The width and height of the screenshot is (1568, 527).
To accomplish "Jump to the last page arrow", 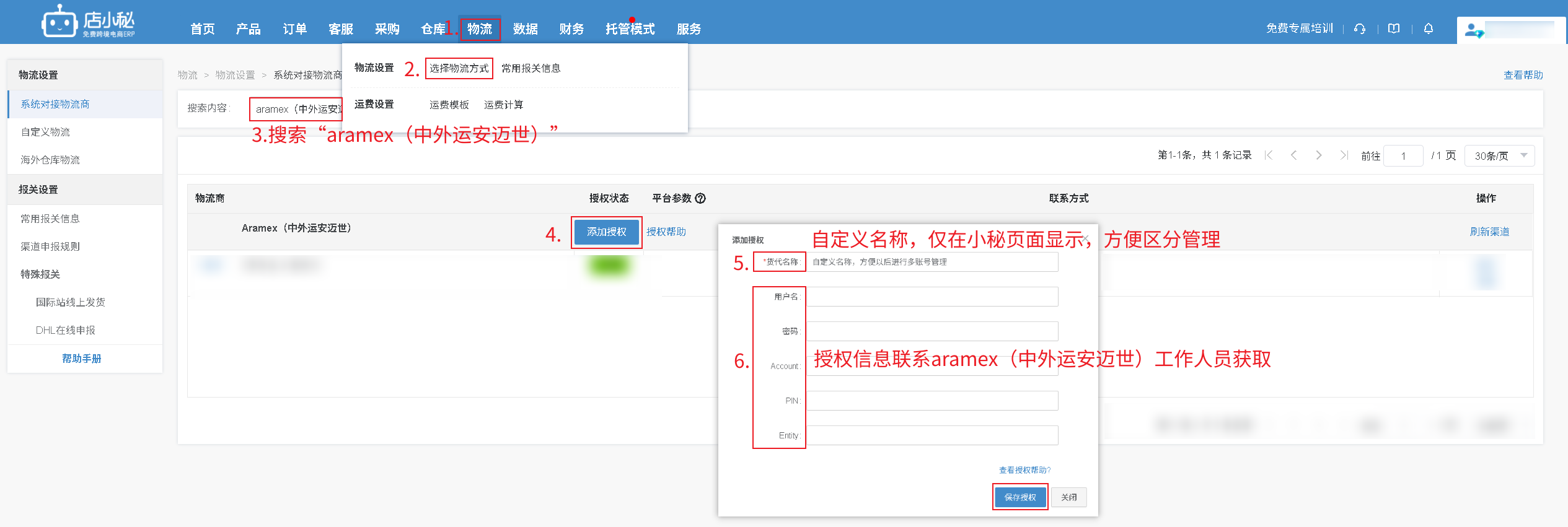I will [1344, 155].
